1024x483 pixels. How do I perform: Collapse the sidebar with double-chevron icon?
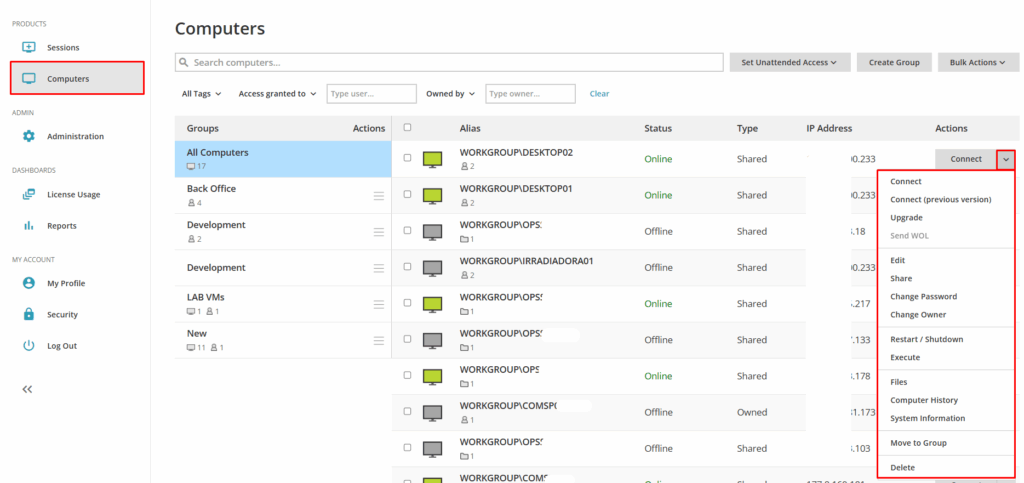point(28,389)
